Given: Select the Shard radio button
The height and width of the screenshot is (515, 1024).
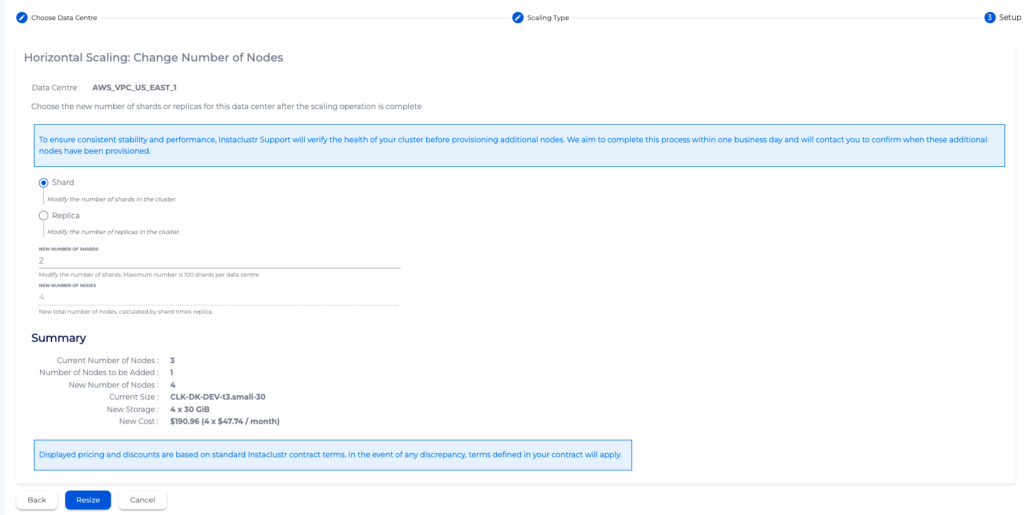Looking at the screenshot, I should 43,183.
